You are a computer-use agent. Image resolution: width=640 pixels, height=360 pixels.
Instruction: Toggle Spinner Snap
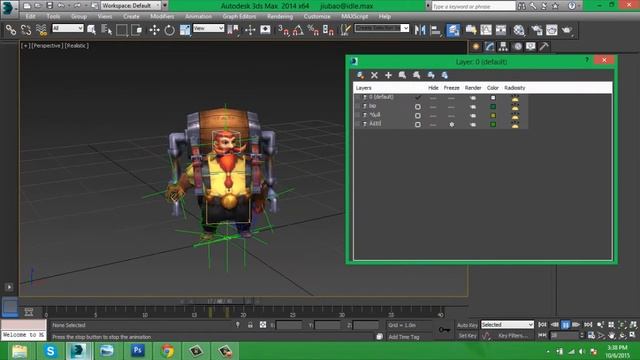(x=328, y=30)
